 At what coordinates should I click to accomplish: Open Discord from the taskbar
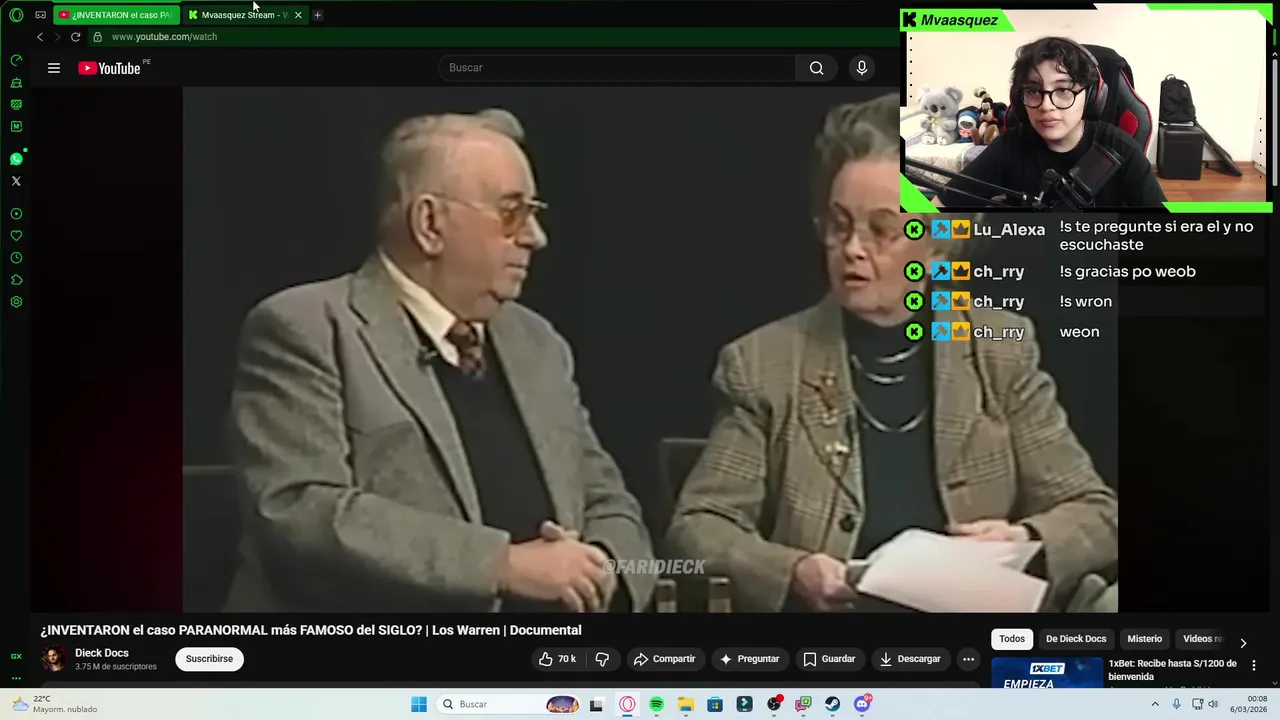click(862, 704)
